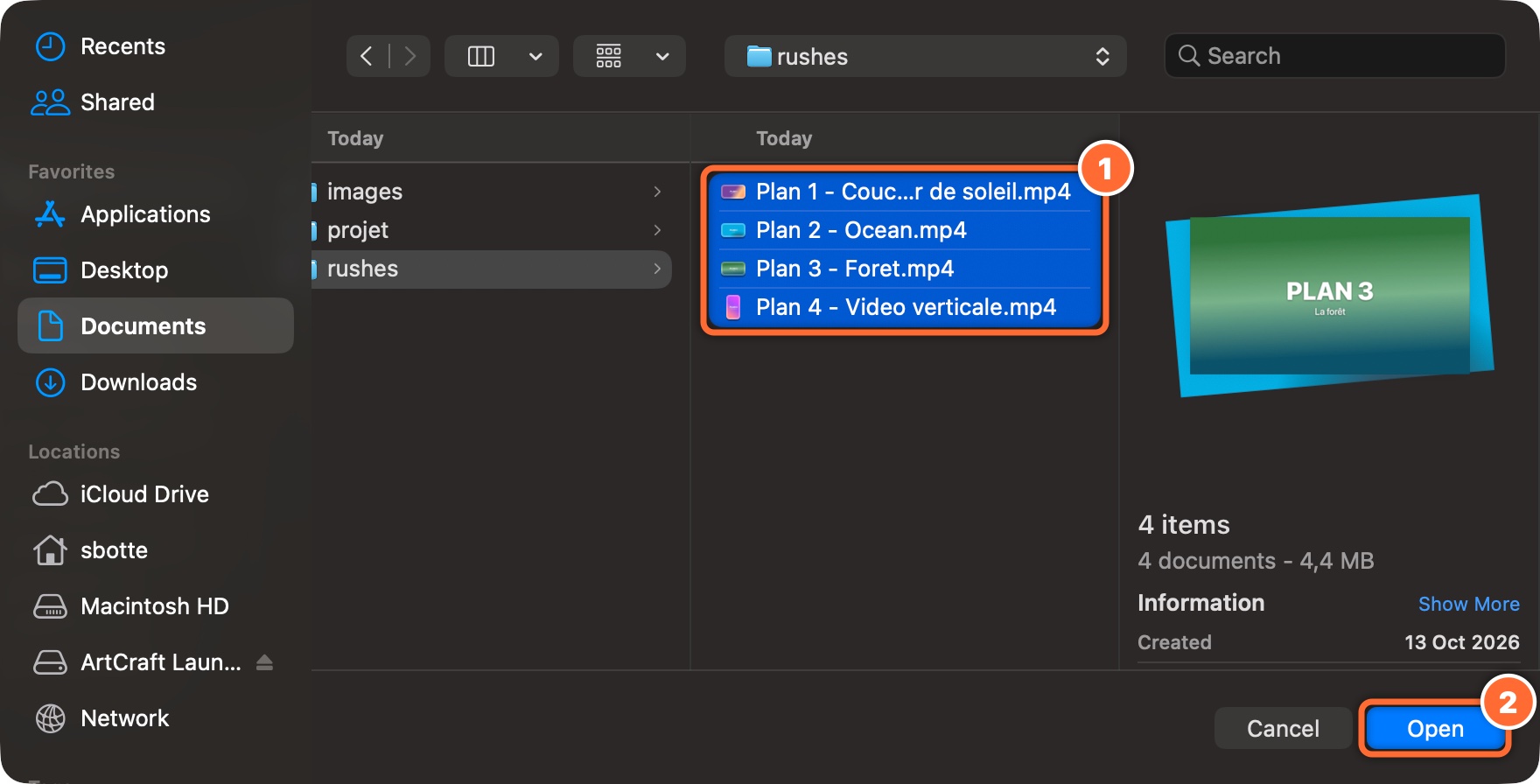Select the images folder

(x=491, y=192)
